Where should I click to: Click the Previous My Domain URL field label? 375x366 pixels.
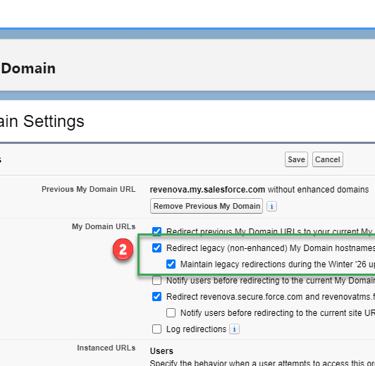[88, 189]
